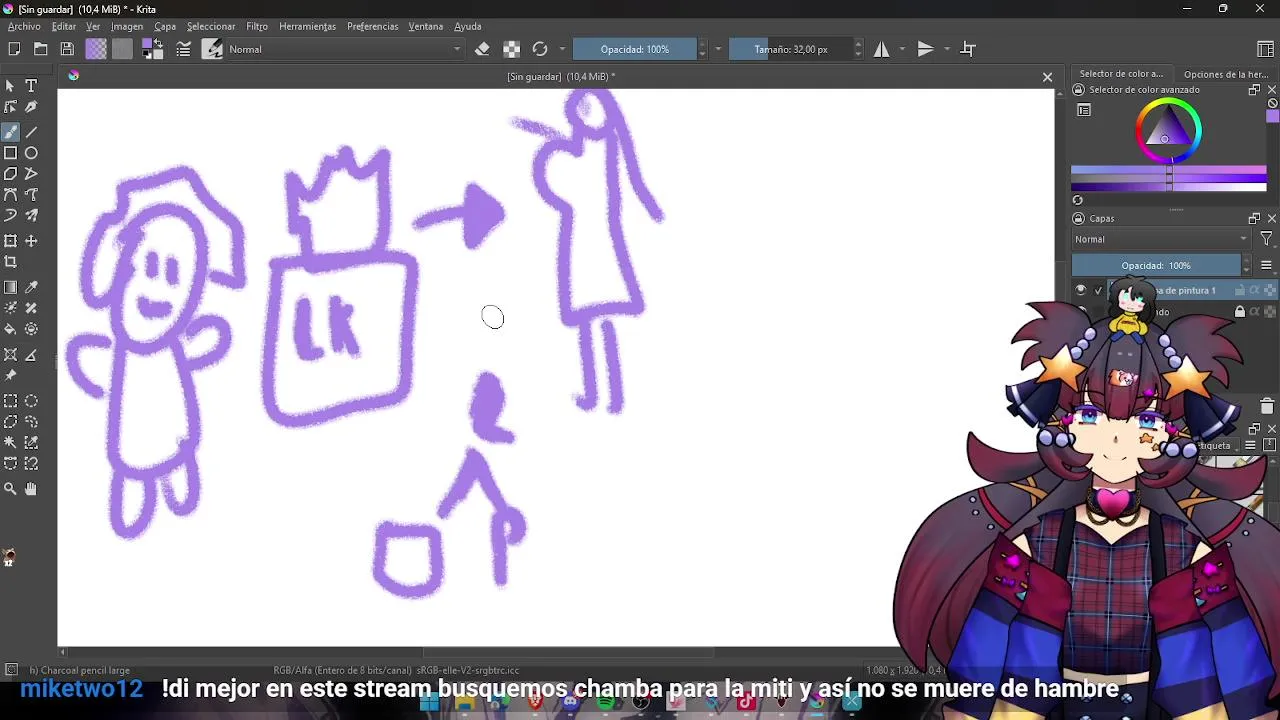Select the Pan hand tool
The height and width of the screenshot is (720, 1280).
(31, 489)
